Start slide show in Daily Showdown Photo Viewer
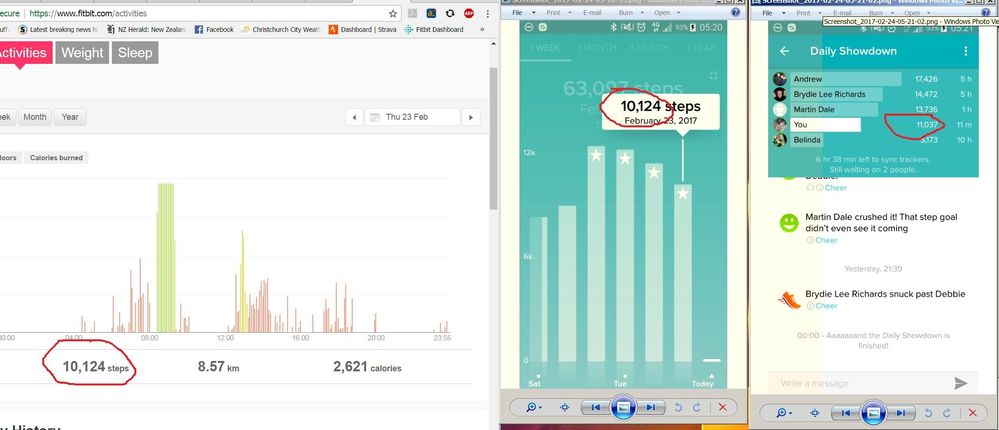The image size is (999, 430). 873,412
